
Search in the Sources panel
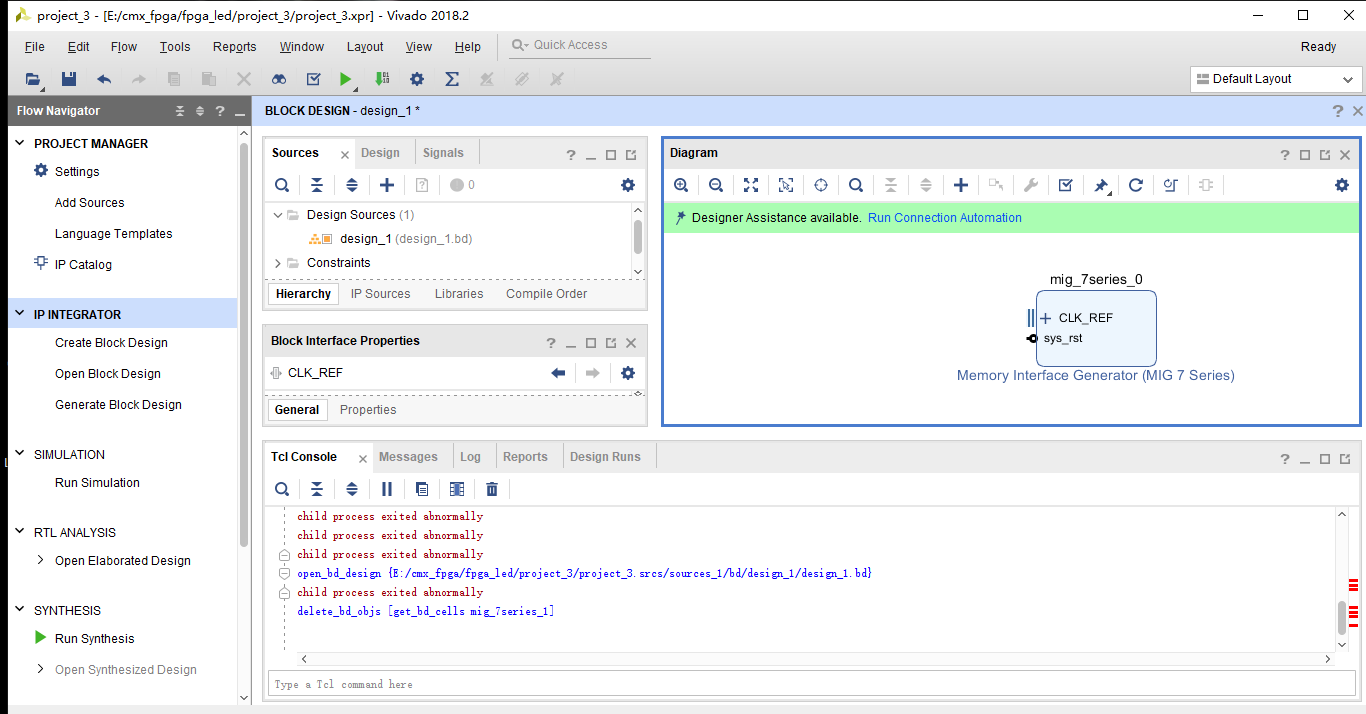click(282, 185)
